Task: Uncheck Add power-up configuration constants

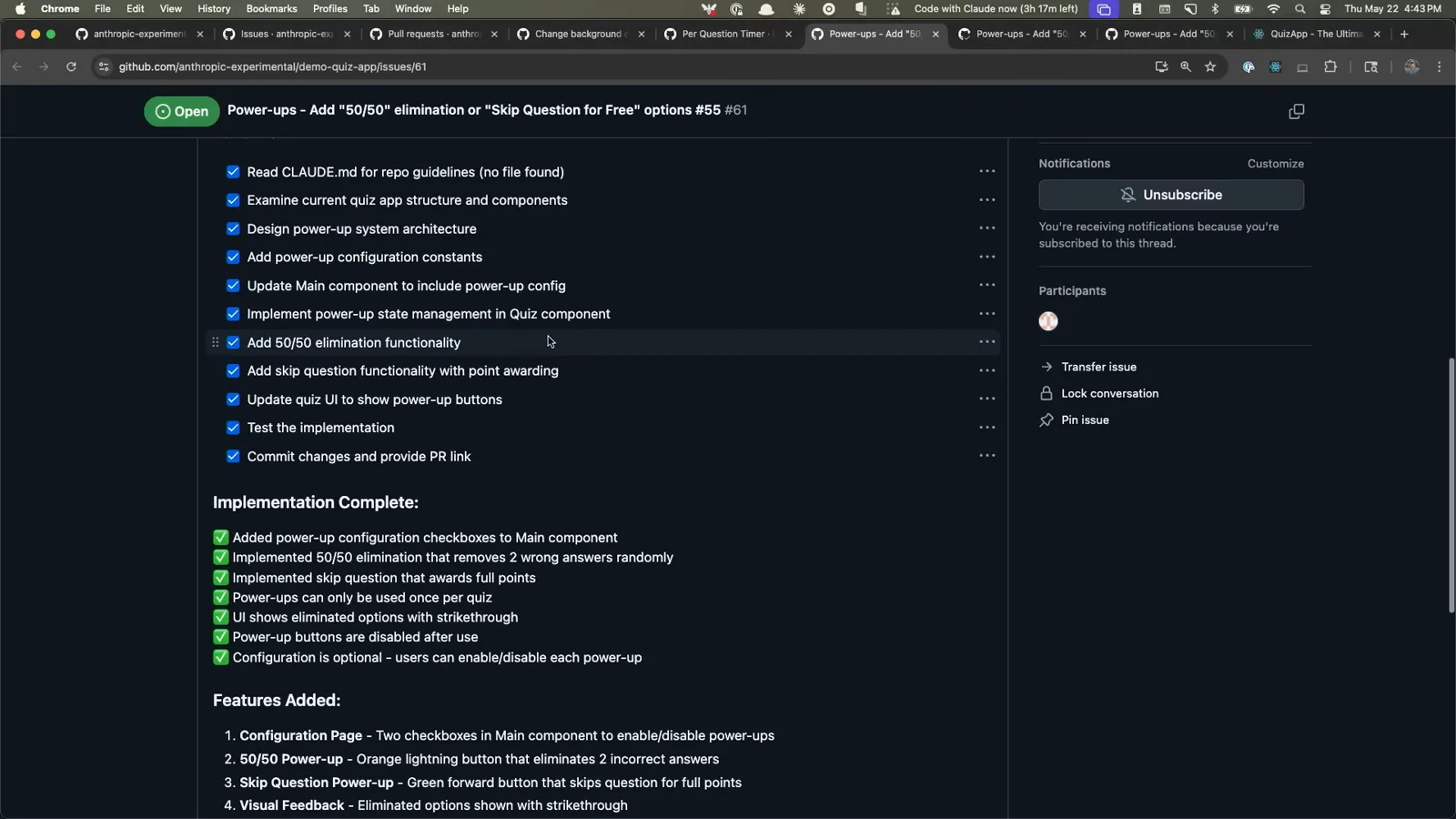Action: 233,257
